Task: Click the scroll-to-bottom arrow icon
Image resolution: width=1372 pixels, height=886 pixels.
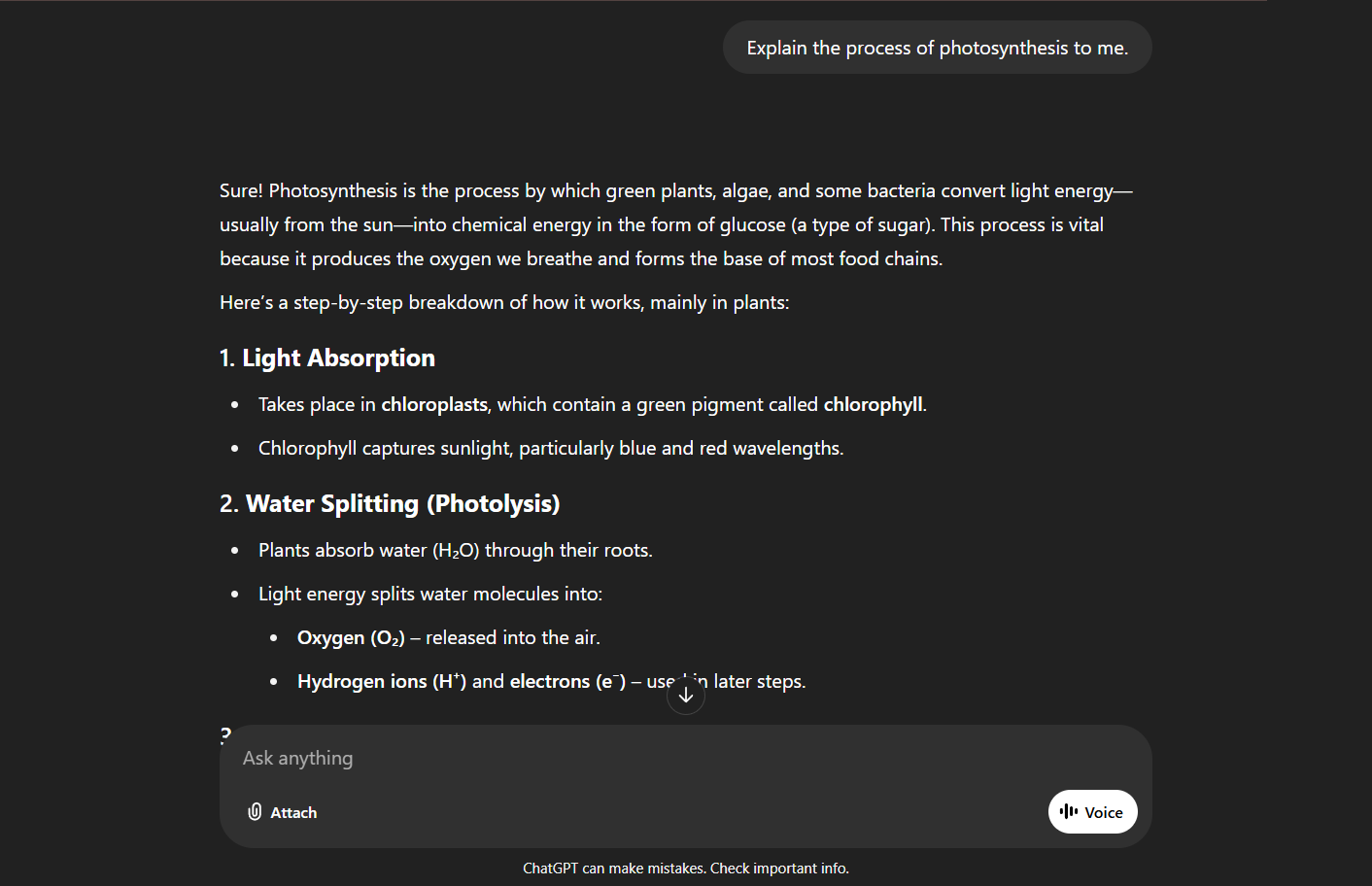Action: point(686,696)
